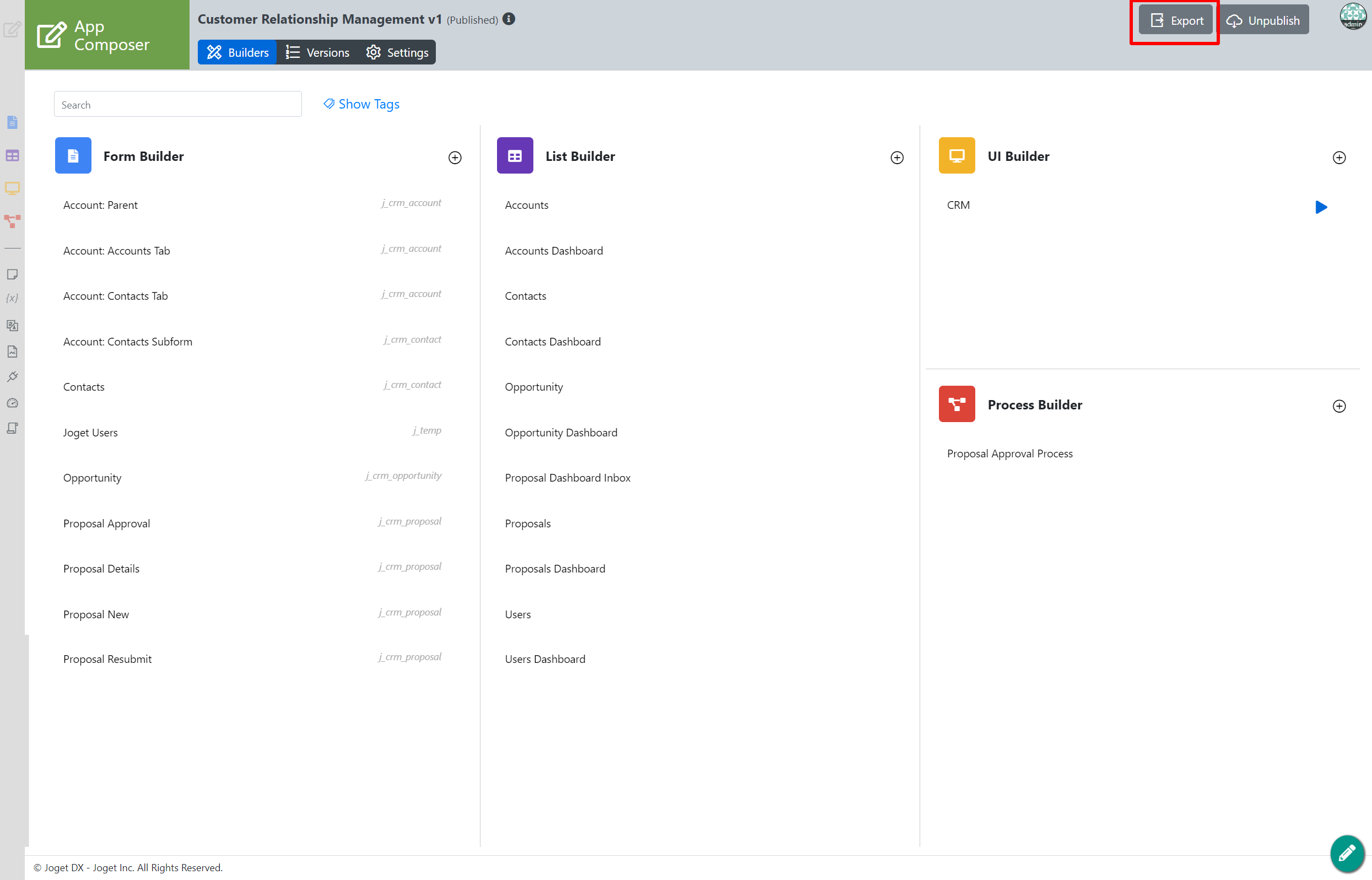
Task: Click the app info icon beside Published
Action: point(509,19)
